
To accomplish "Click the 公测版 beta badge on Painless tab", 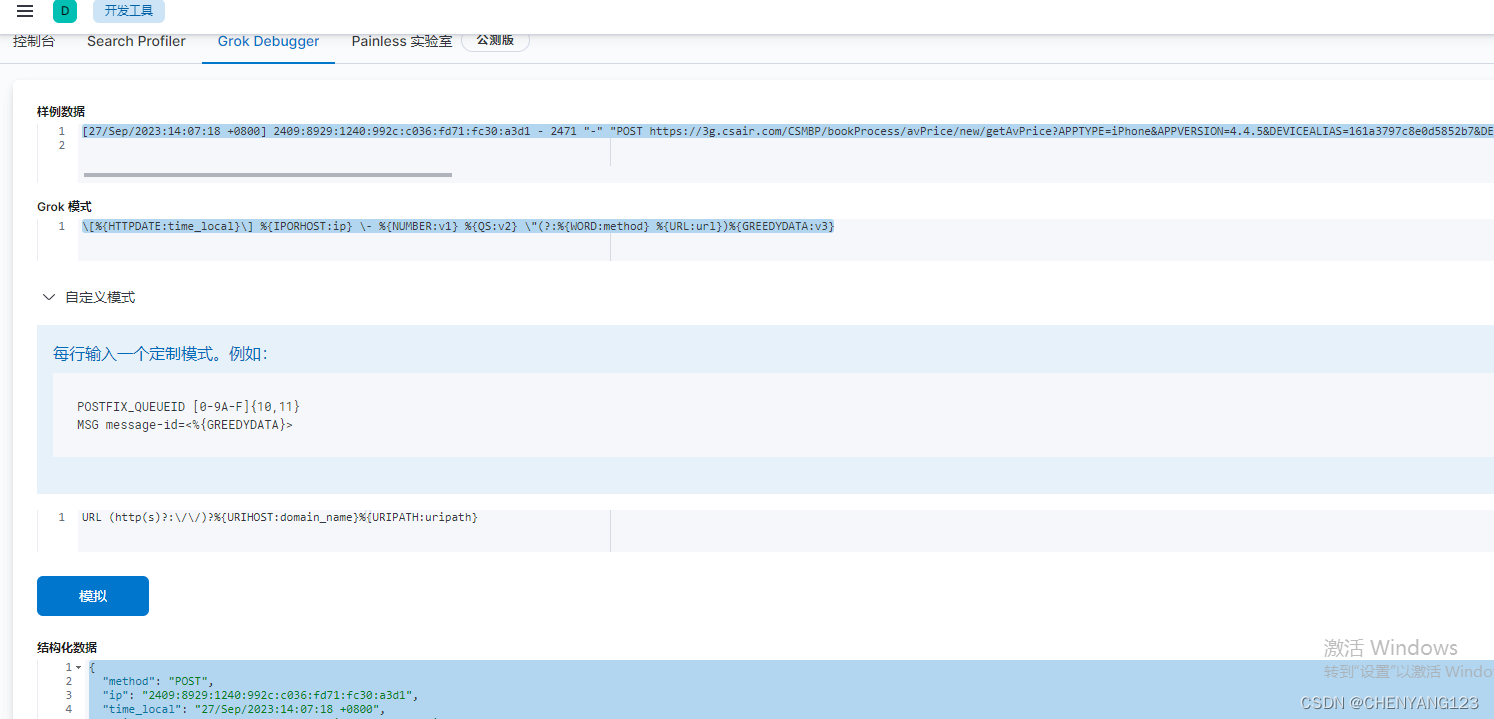I will click(495, 40).
